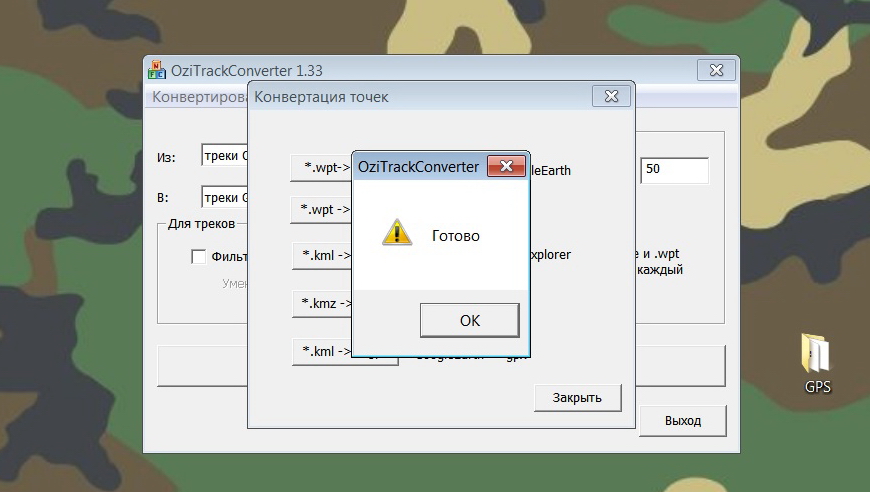Viewport: 870px width, 492px height.
Task: Close the OziTrackConverter message box
Action: [x=506, y=166]
